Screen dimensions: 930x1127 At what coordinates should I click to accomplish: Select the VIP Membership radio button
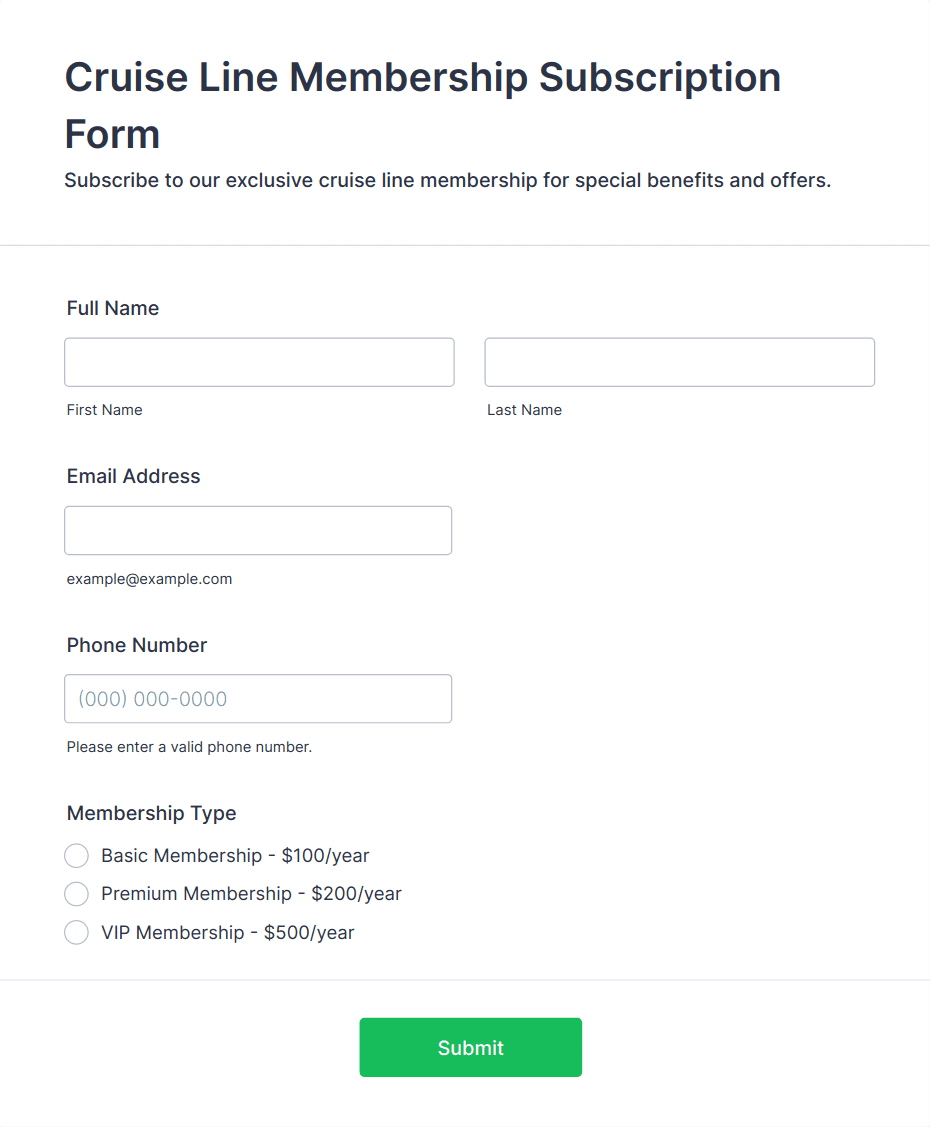77,933
